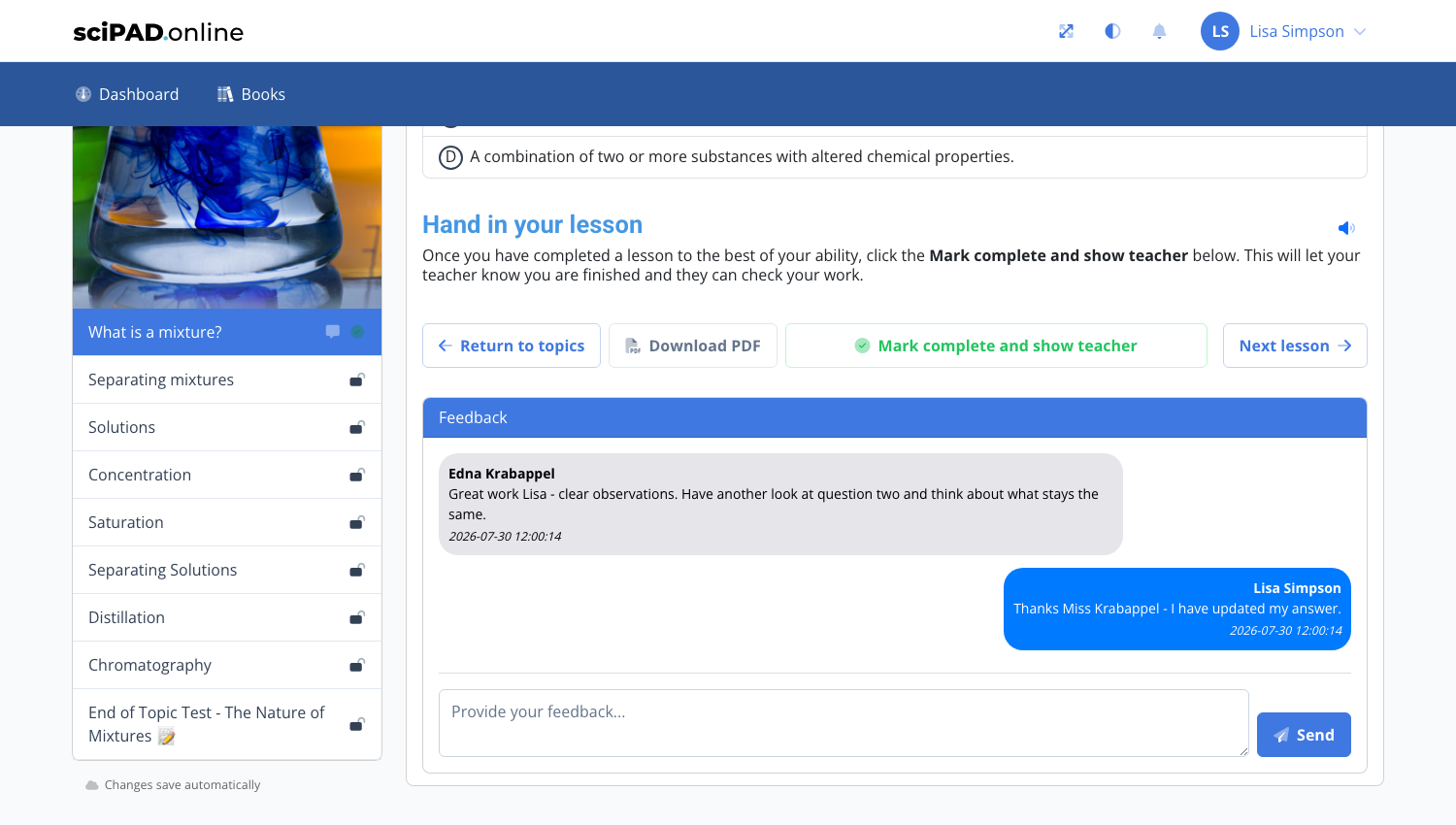
Task: Open End of Topic Test lesson
Action: click(x=227, y=724)
